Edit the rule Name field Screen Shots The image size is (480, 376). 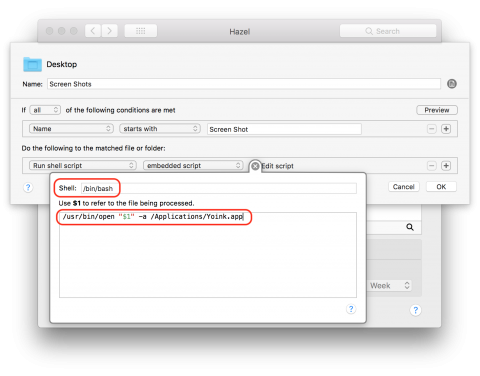point(244,84)
